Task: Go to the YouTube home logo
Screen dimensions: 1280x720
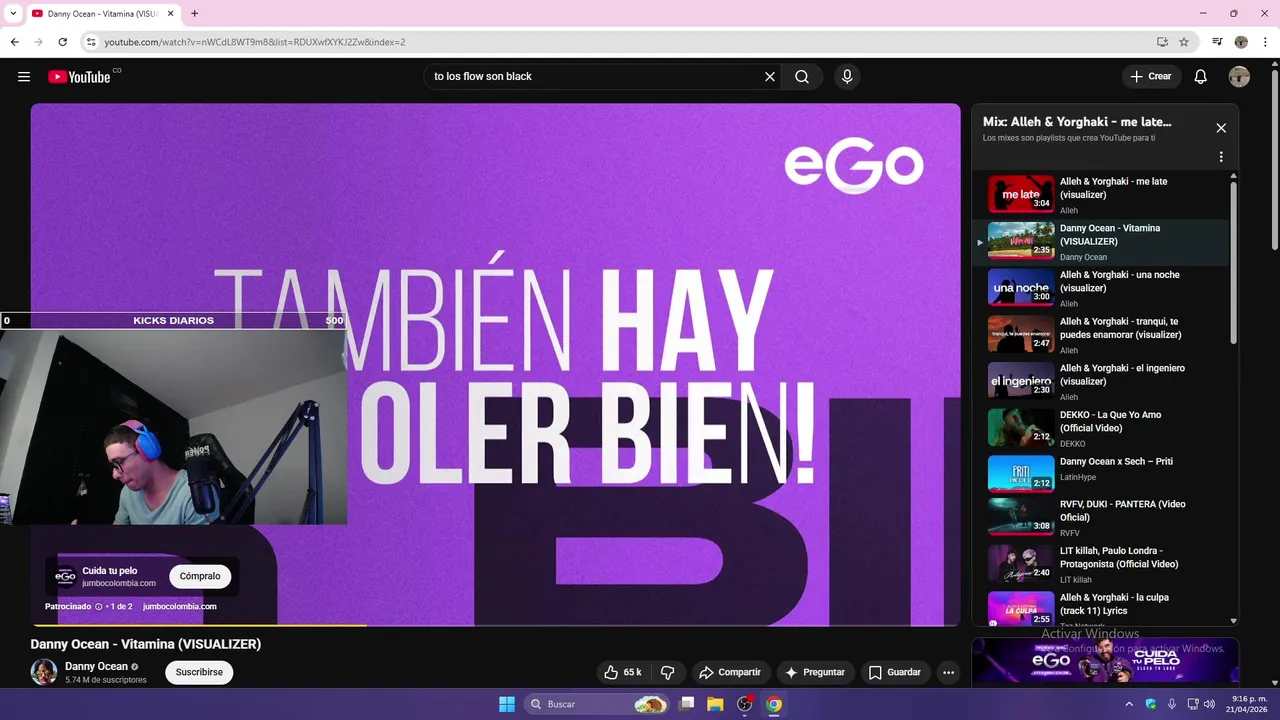Action: tap(79, 77)
